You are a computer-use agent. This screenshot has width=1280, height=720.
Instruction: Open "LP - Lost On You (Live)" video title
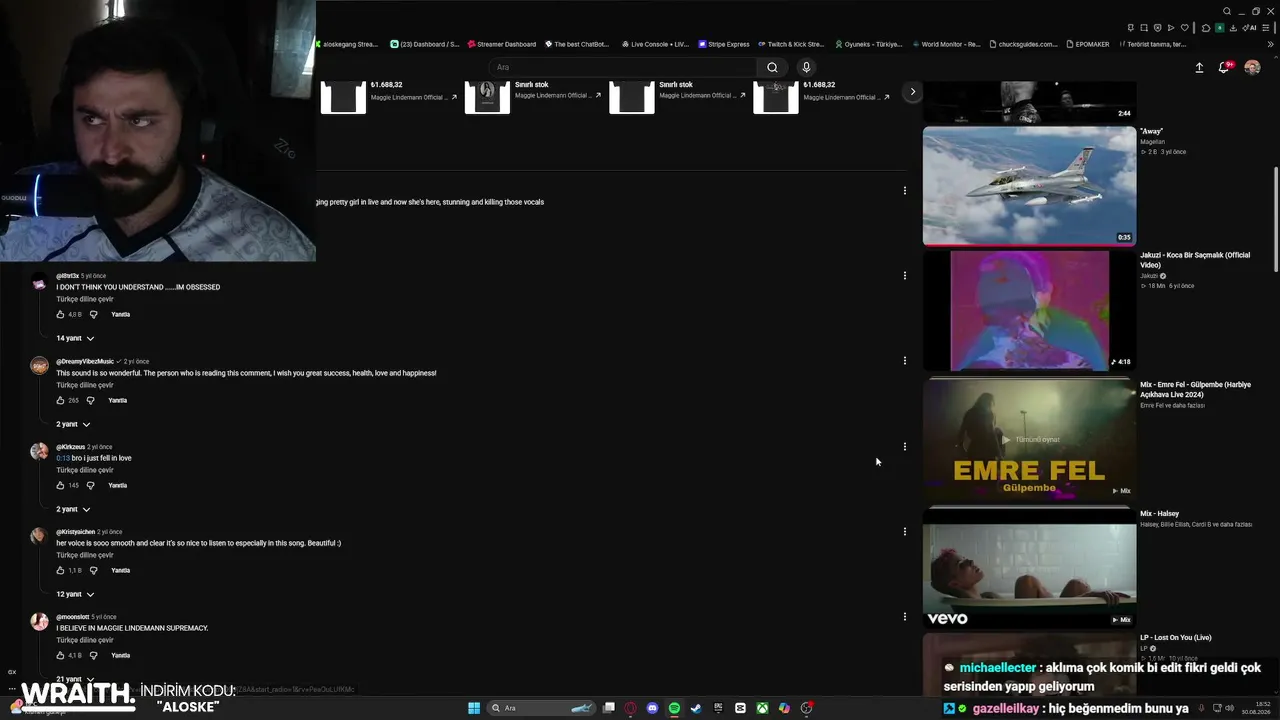(1176, 637)
